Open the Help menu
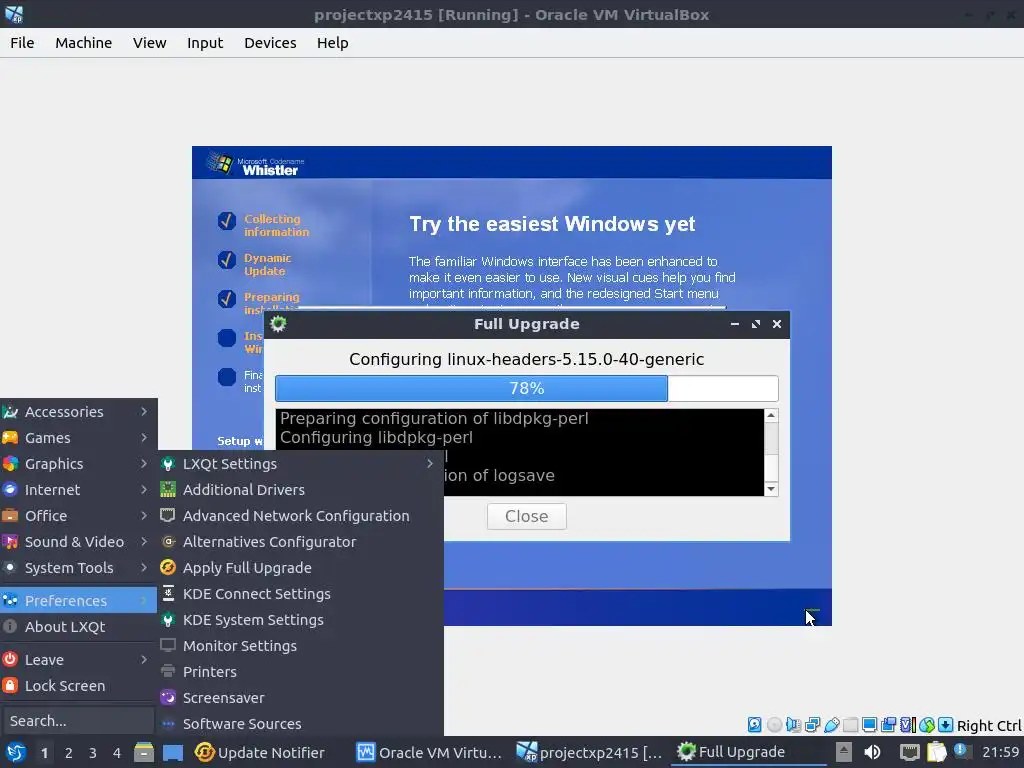1024x768 pixels. [x=332, y=42]
